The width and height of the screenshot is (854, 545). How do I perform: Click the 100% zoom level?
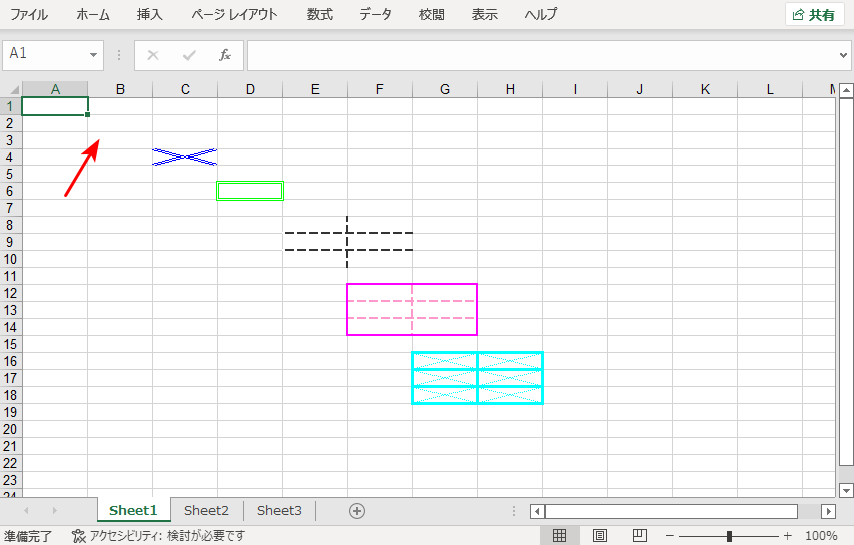(x=821, y=536)
